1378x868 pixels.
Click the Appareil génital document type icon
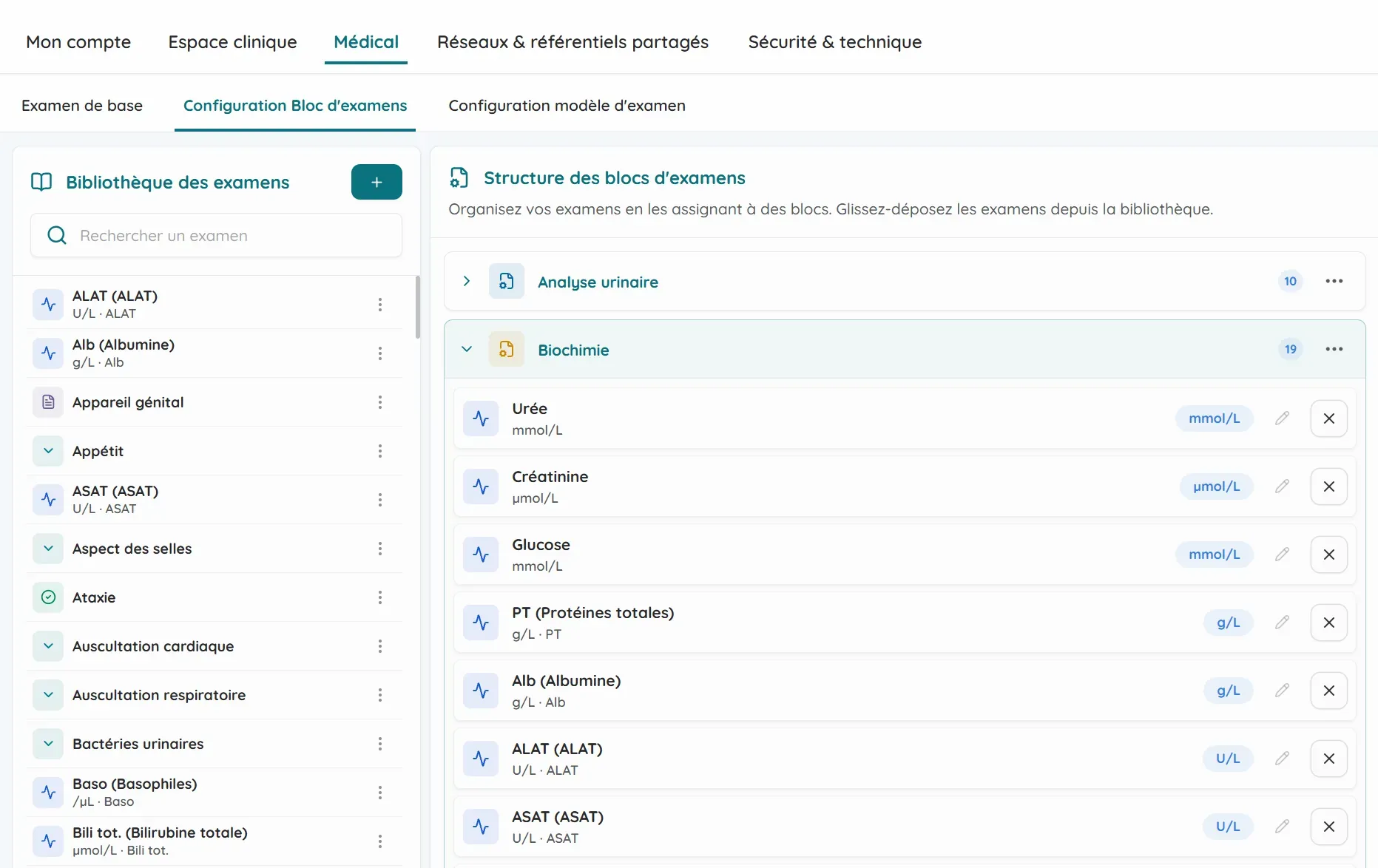click(48, 402)
